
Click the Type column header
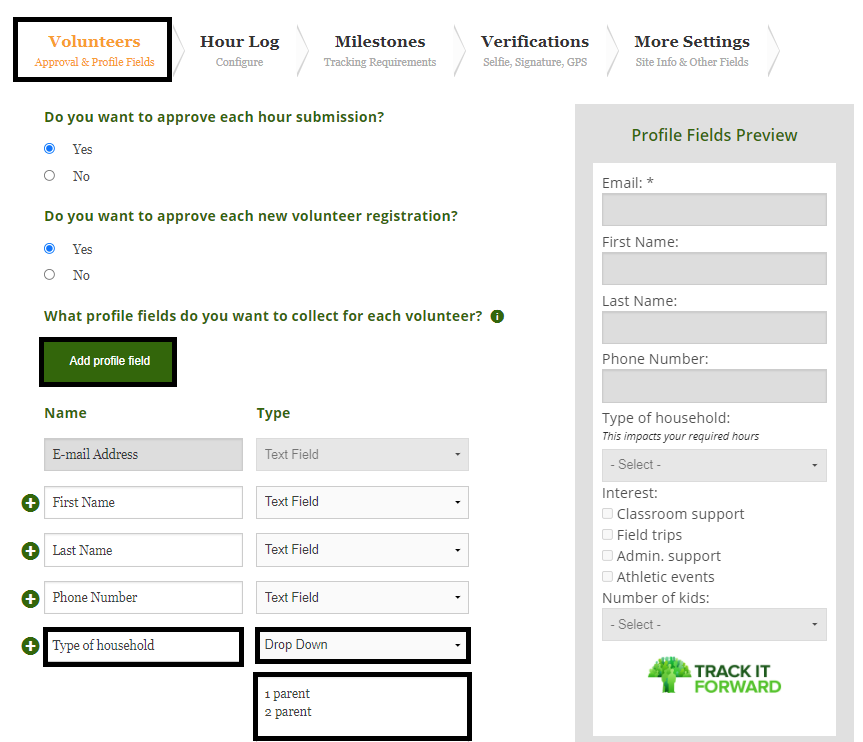273,413
